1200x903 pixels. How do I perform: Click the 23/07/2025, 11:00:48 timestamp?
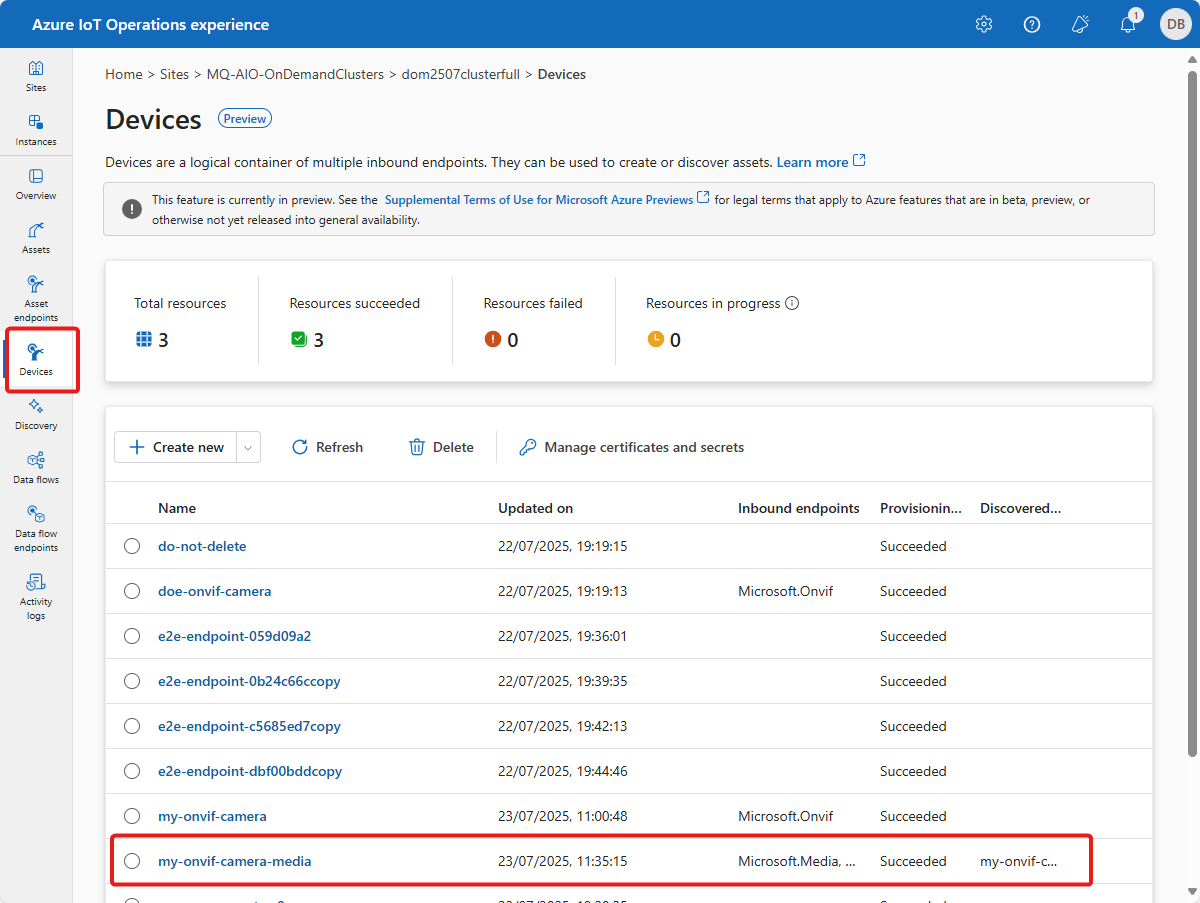pyautogui.click(x=563, y=816)
